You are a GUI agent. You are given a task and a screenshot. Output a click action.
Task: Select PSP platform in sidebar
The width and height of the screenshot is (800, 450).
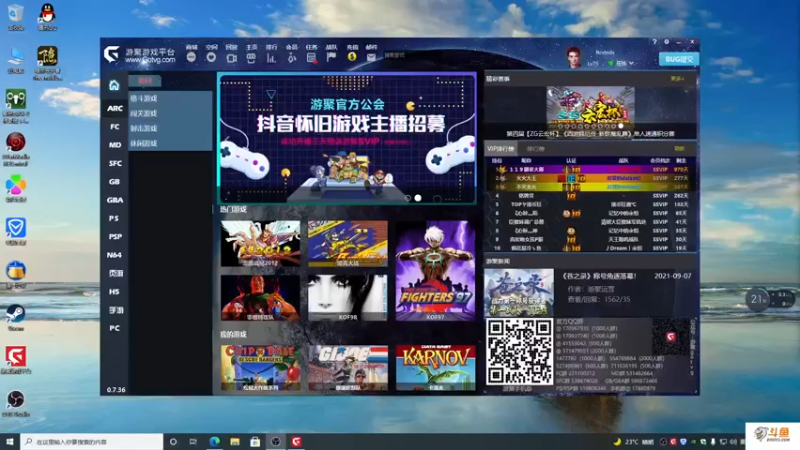114,237
